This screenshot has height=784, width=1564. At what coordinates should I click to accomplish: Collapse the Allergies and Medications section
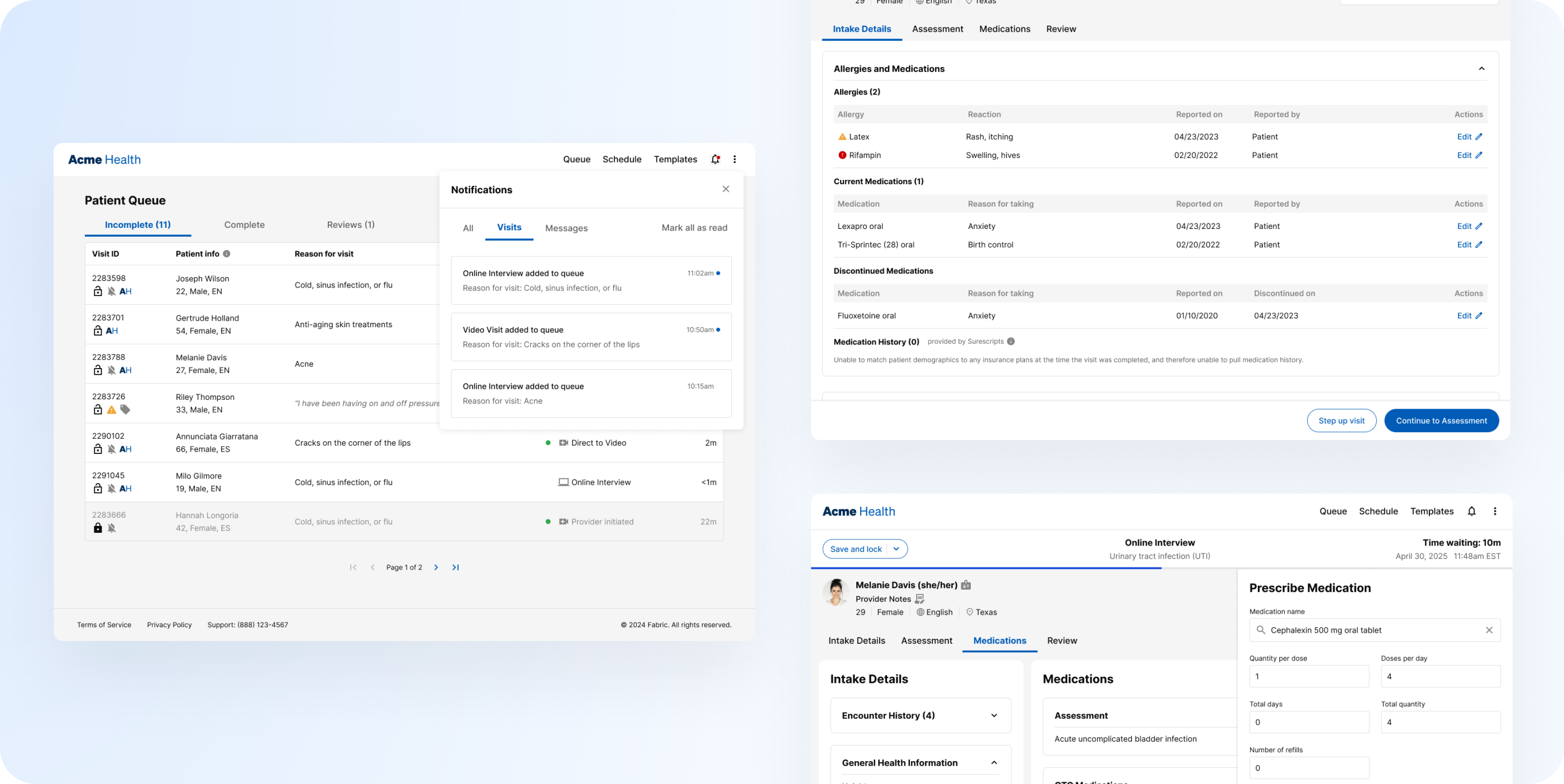[x=1481, y=69]
